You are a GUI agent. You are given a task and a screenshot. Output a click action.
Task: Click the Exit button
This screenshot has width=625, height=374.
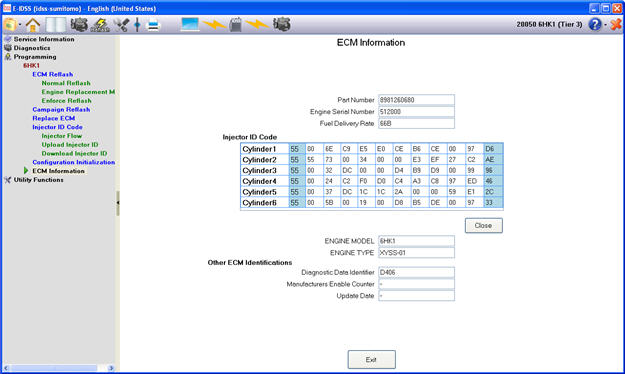[x=371, y=359]
